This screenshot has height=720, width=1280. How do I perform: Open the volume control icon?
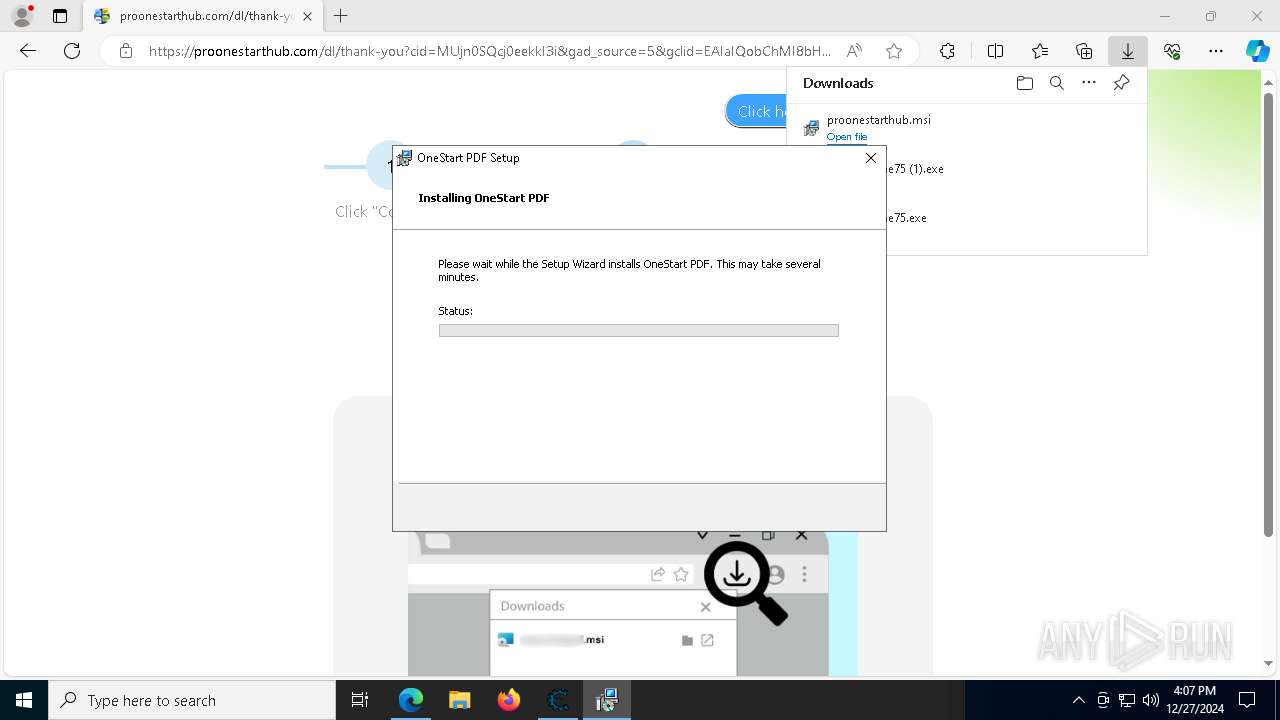click(1151, 700)
